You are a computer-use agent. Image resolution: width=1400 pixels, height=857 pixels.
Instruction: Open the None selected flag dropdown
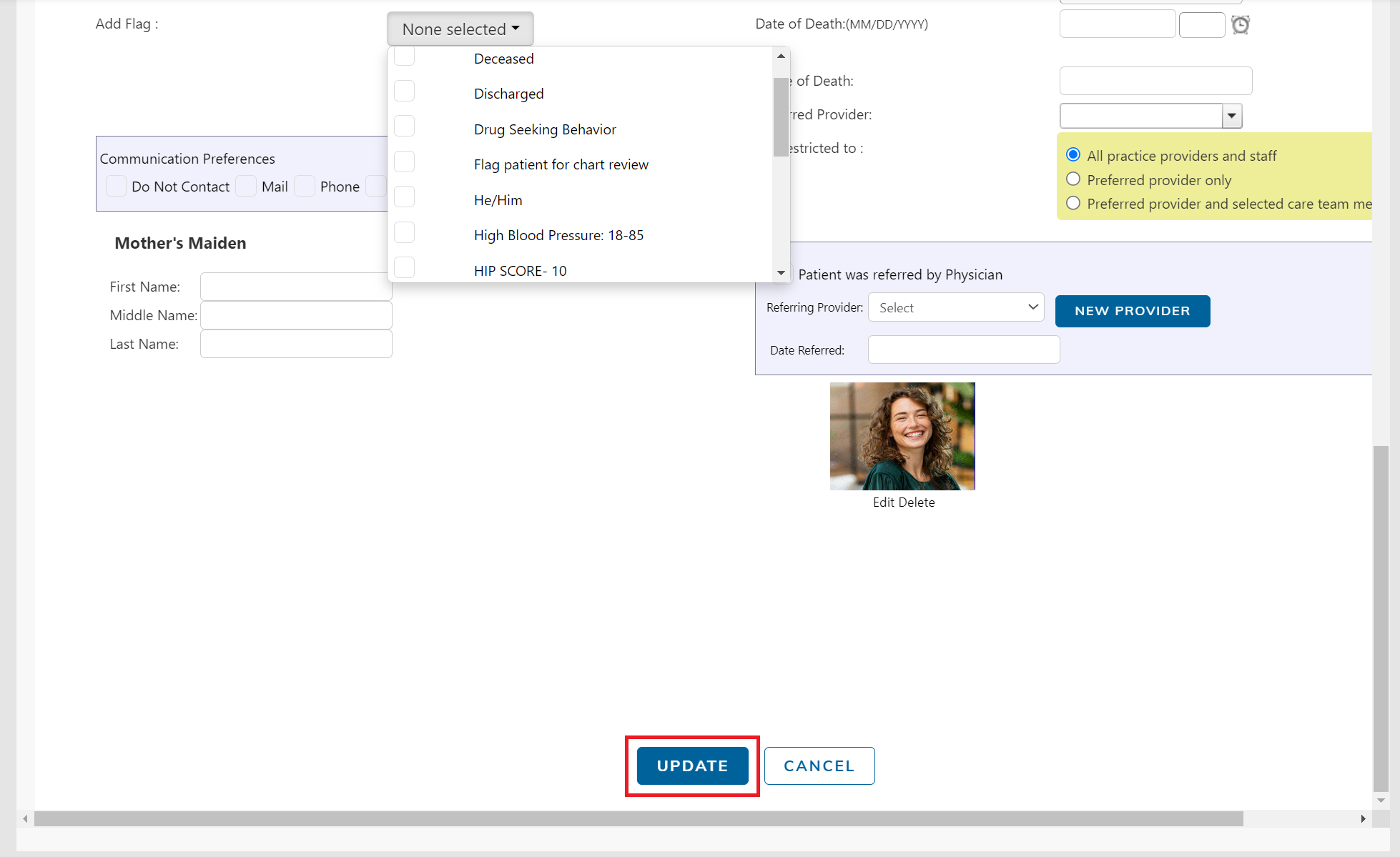tap(460, 29)
